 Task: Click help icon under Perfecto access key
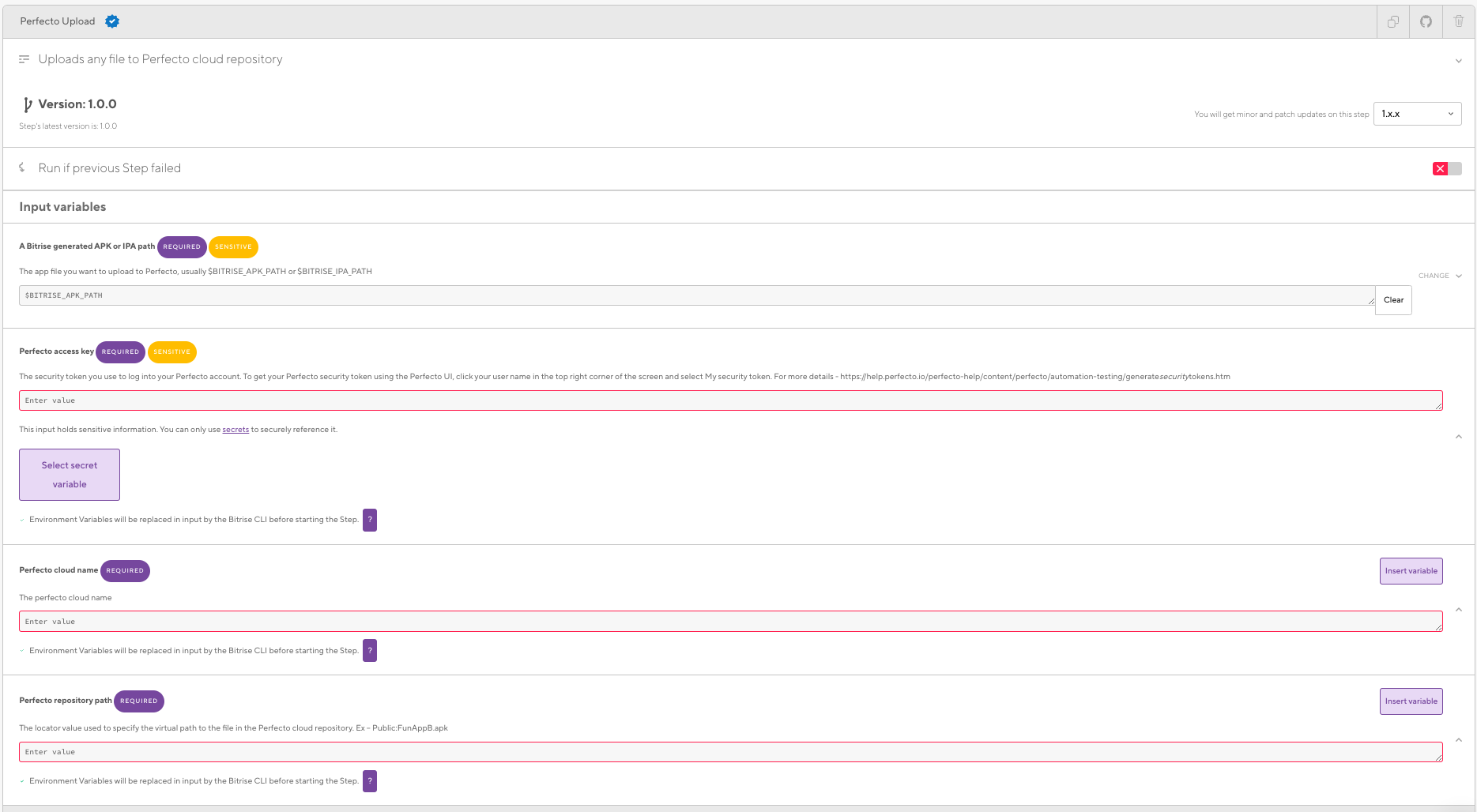[370, 520]
